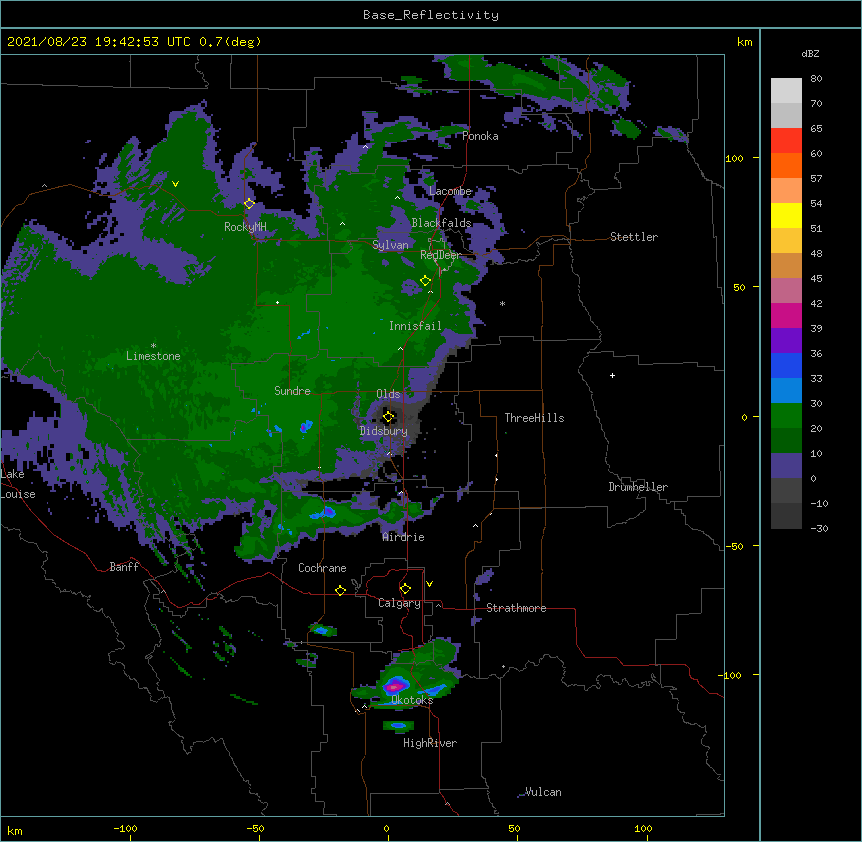Viewport: 862px width, 842px height.
Task: Pick the slate blue swatch near 10 dBZ
Action: point(786,466)
